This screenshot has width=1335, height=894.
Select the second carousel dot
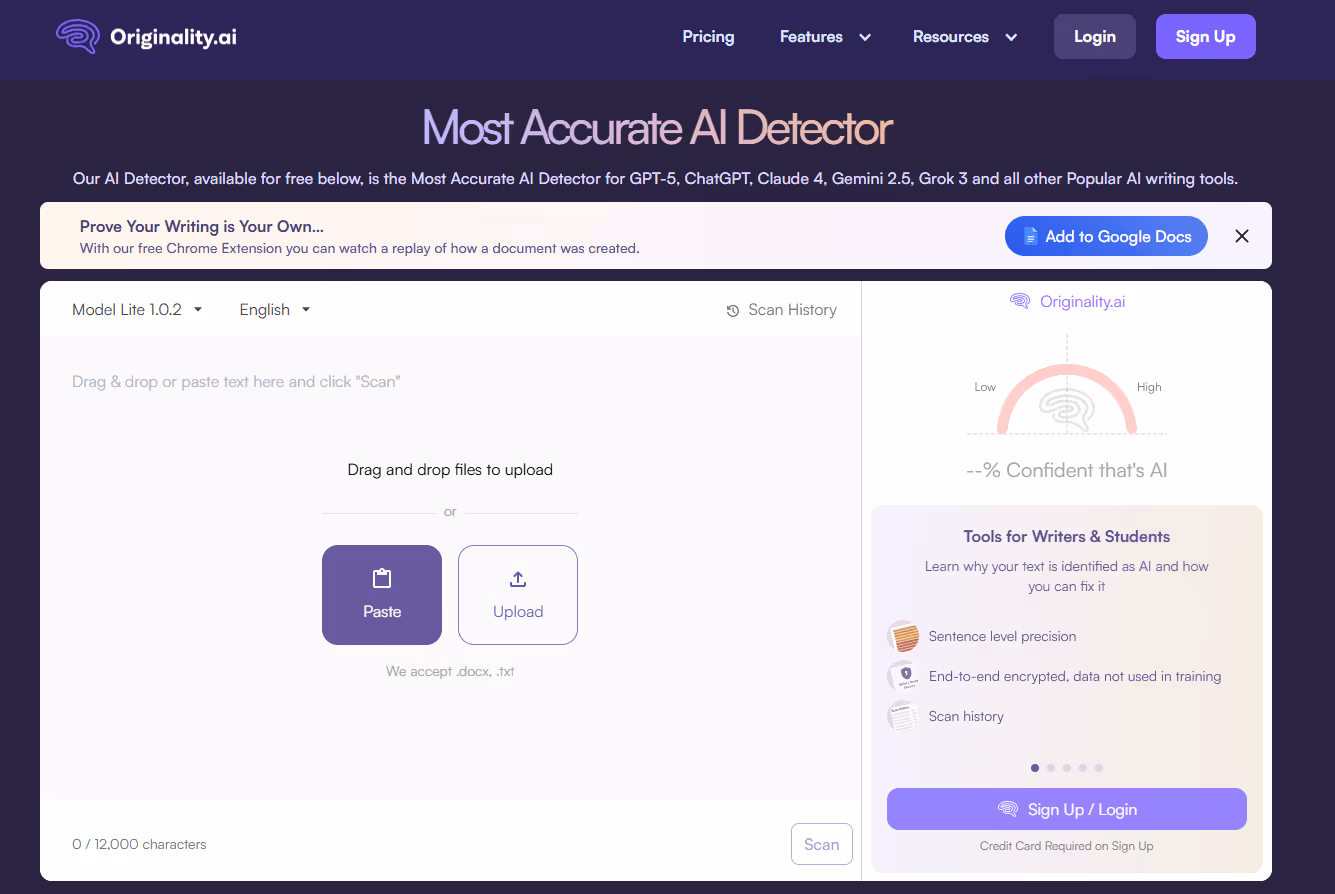(x=1051, y=768)
